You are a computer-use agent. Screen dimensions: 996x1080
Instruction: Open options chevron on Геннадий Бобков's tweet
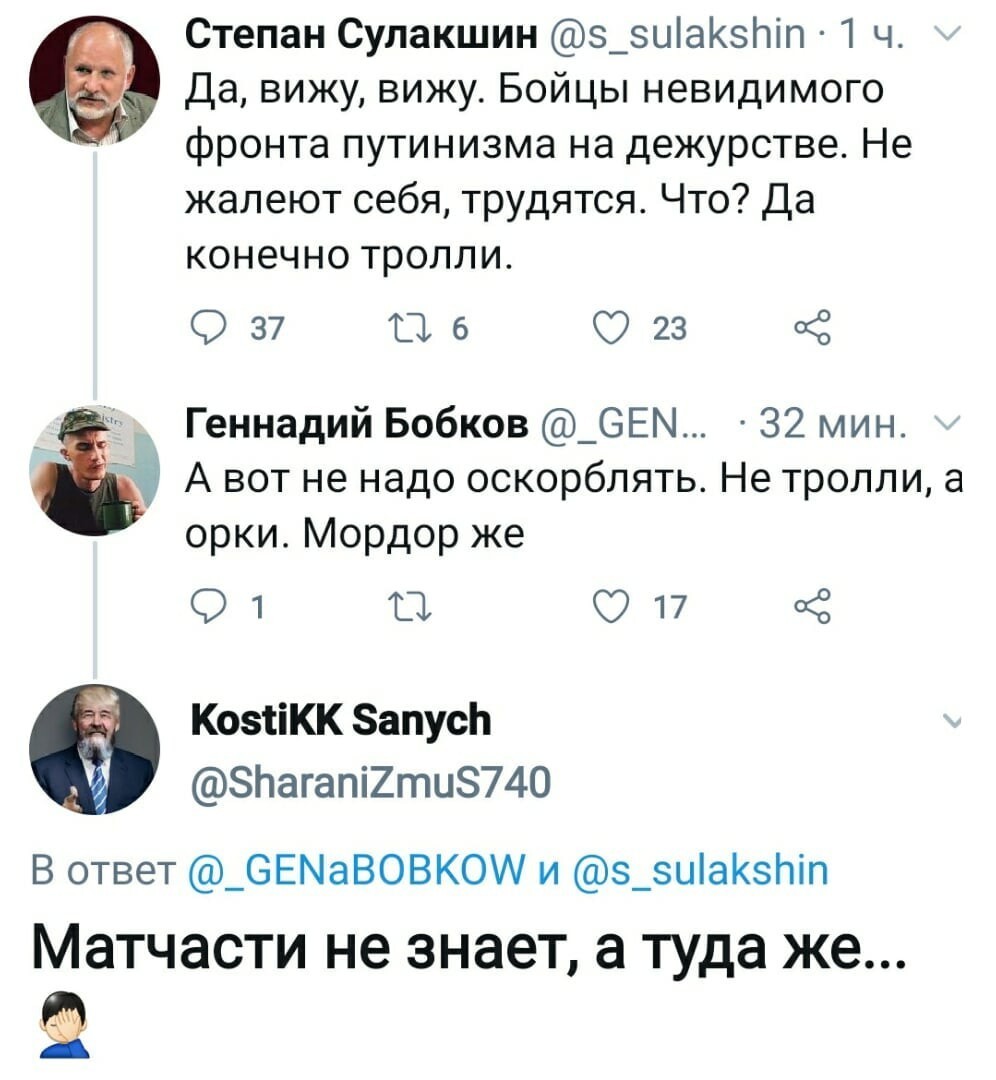[952, 425]
